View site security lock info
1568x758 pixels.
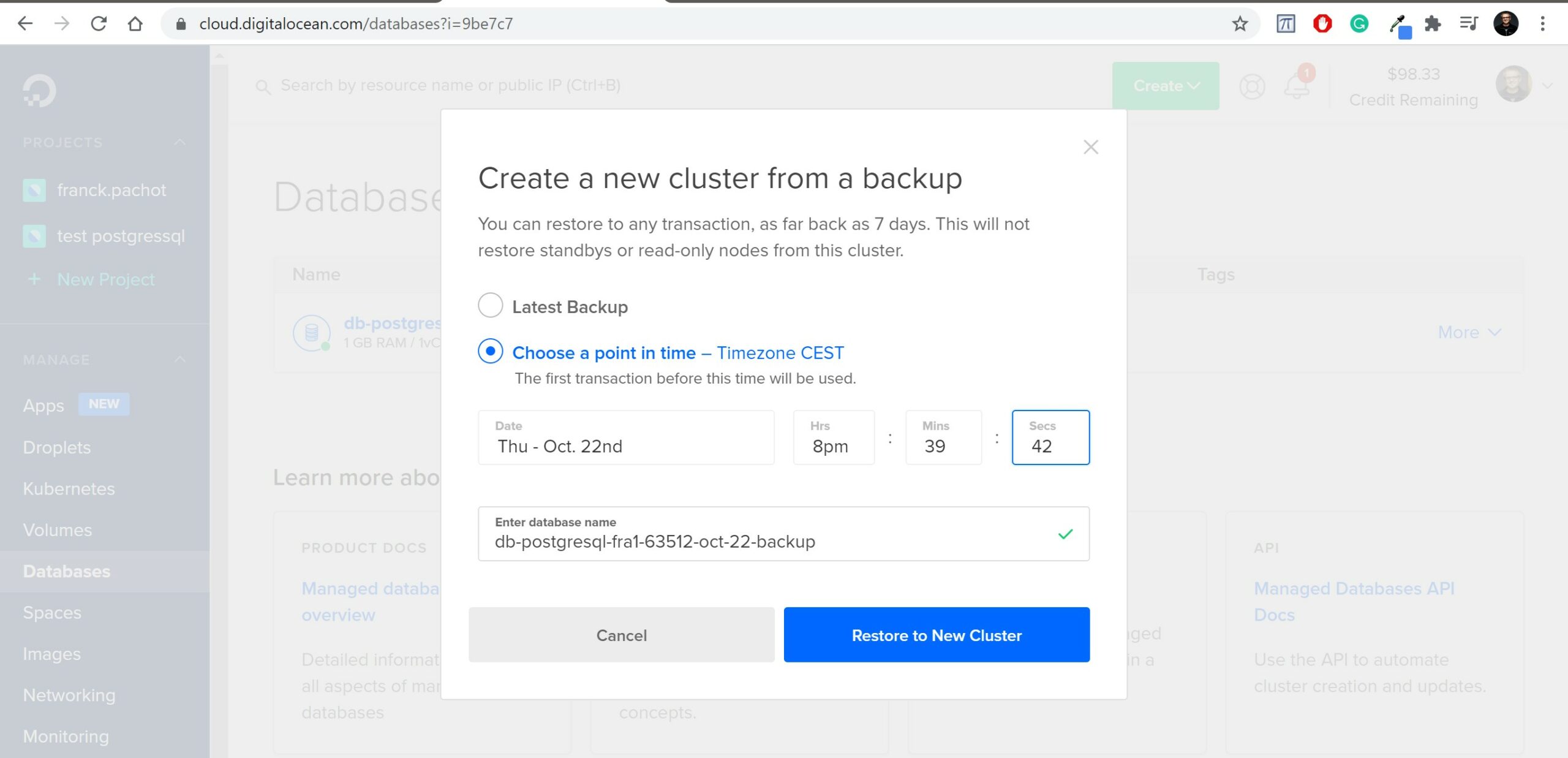[x=181, y=24]
